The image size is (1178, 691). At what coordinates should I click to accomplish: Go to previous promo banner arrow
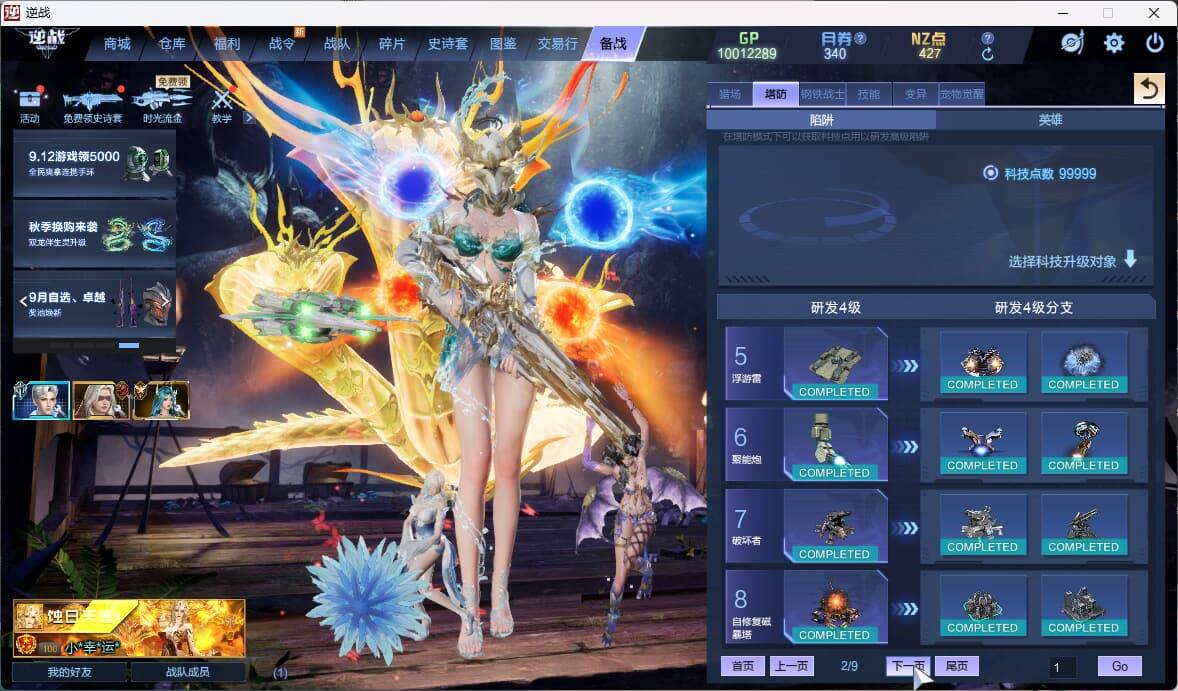23,300
